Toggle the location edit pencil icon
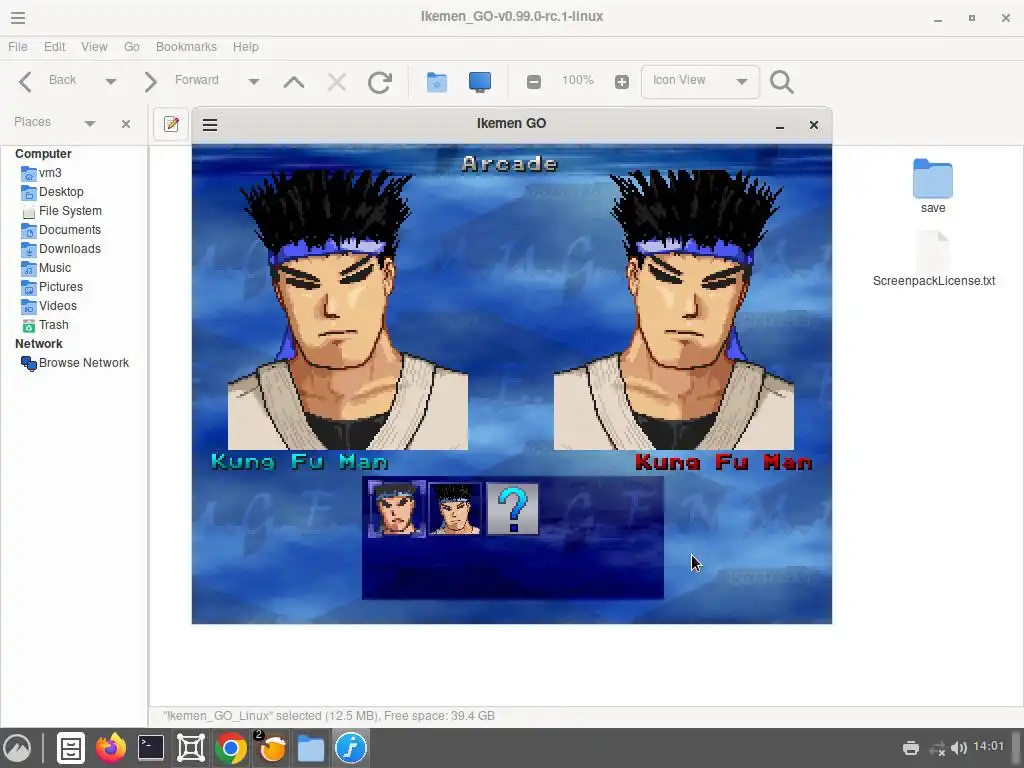This screenshot has width=1024, height=768. point(171,124)
